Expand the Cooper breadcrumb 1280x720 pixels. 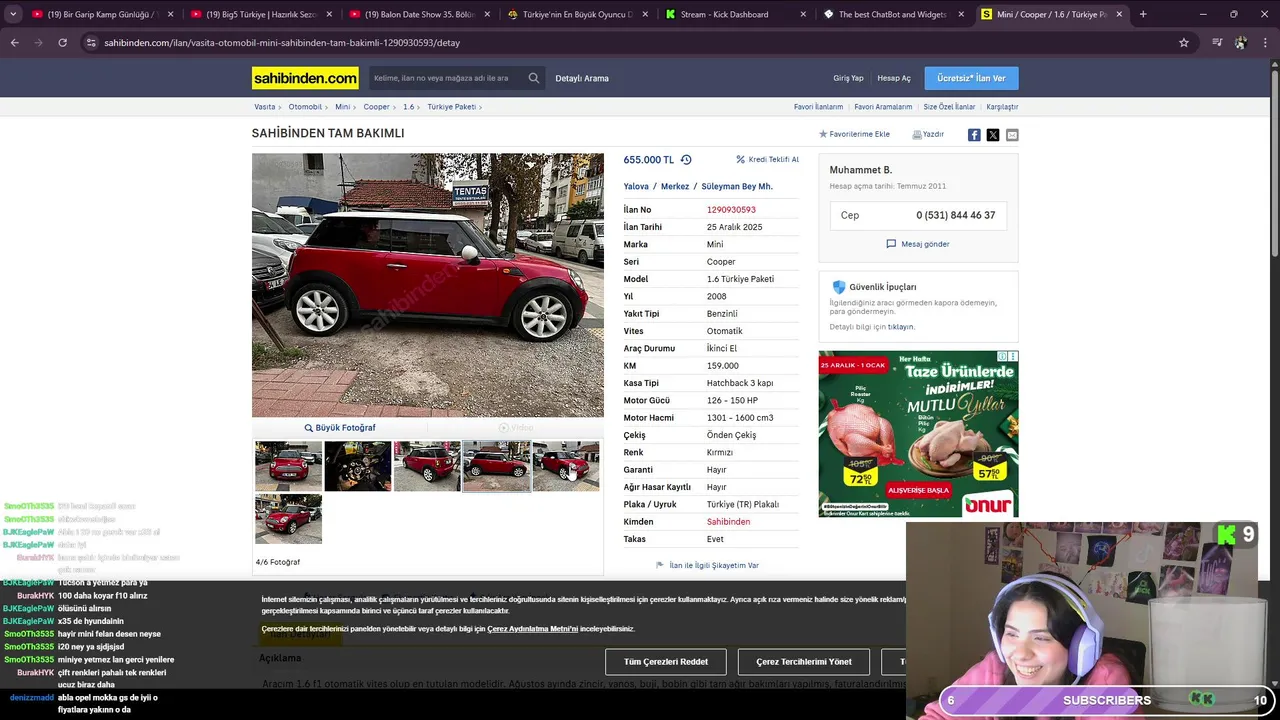[x=379, y=107]
